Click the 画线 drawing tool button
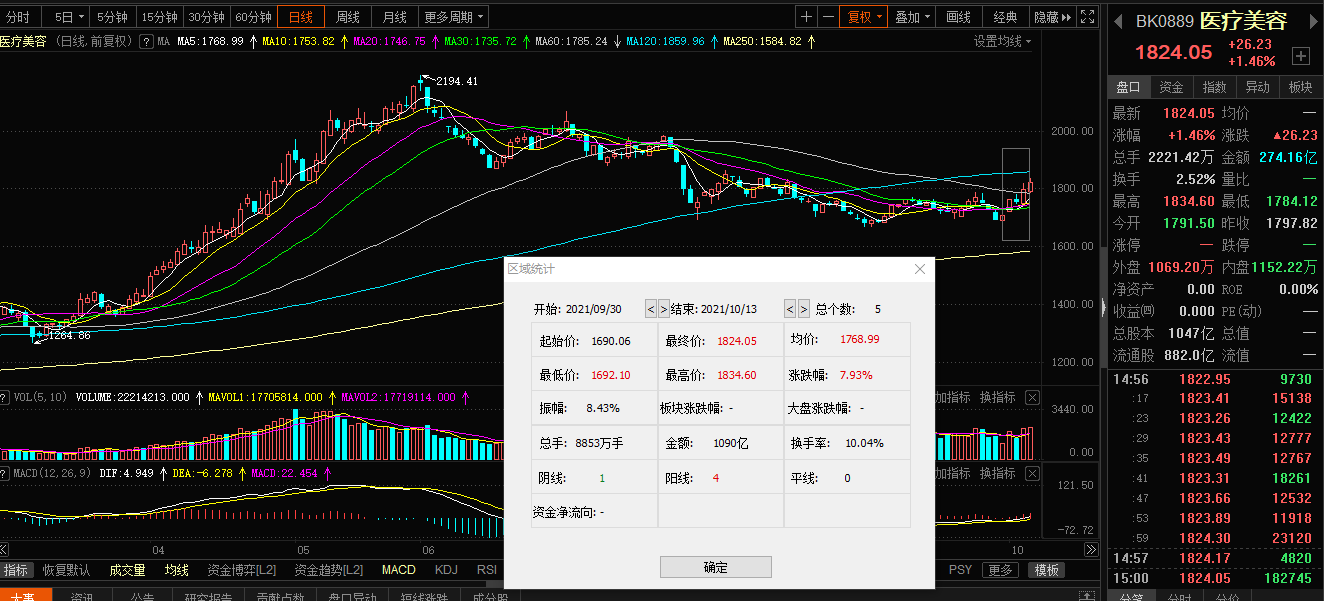The height and width of the screenshot is (601, 1324). pyautogui.click(x=958, y=17)
